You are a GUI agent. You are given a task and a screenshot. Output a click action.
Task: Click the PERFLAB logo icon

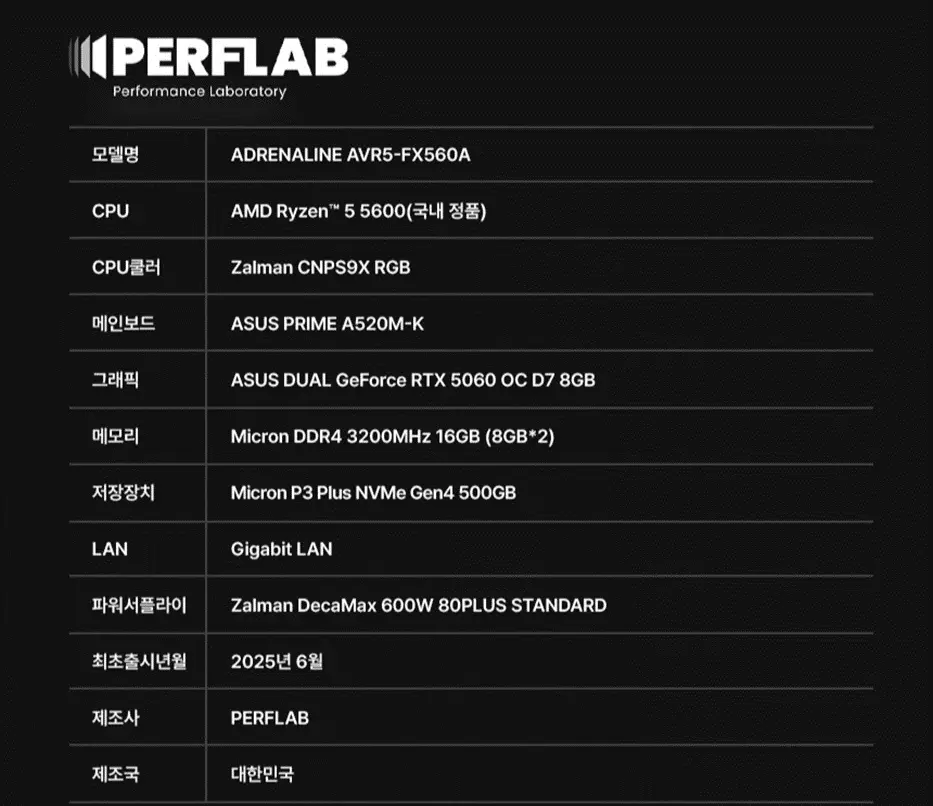coord(87,57)
